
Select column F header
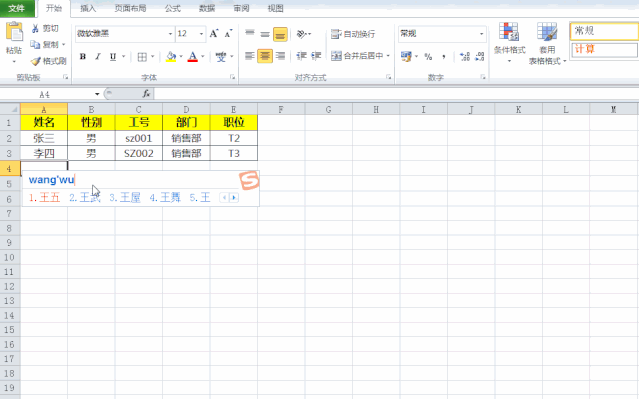coord(281,109)
